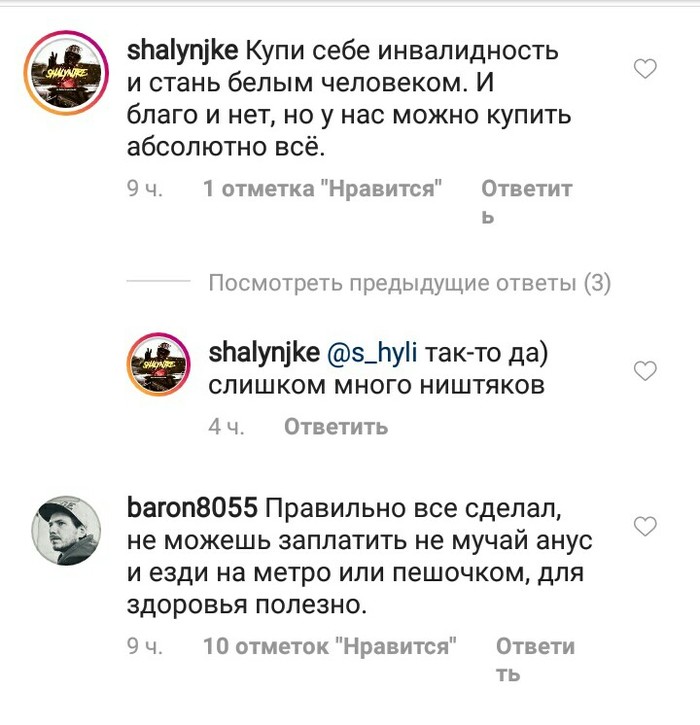The image size is (700, 725).
Task: Open the @s_hyli mention
Action: coord(372,353)
